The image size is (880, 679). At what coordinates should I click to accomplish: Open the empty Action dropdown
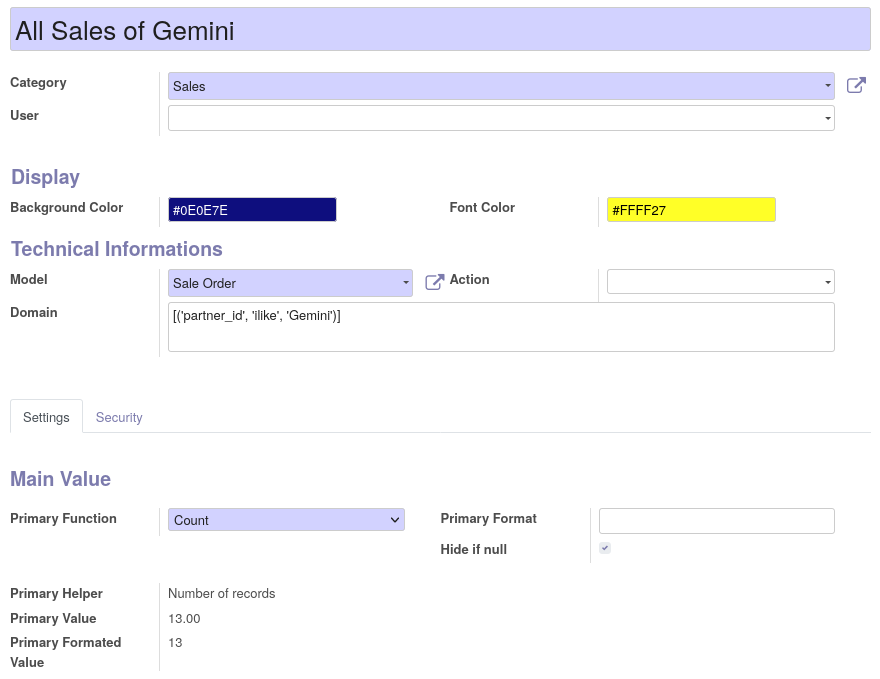click(720, 282)
